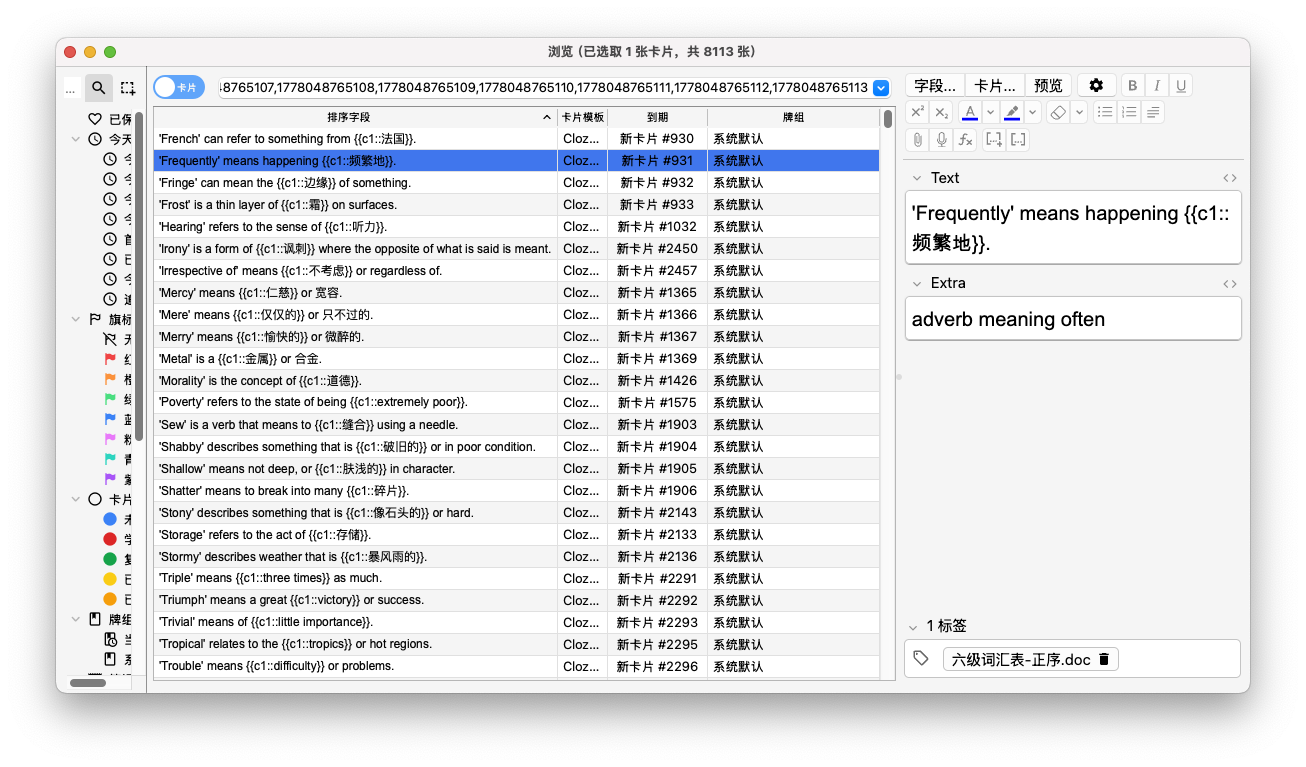Collapse the 1 标签 tags section
Viewport: 1306px width, 767px height.
coord(912,626)
